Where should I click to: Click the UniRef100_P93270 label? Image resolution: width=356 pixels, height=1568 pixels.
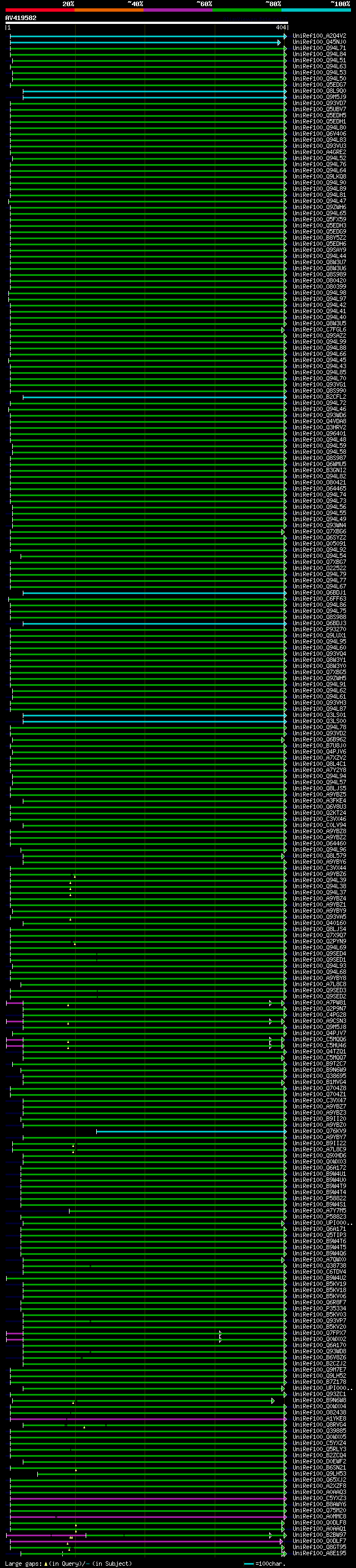(x=319, y=630)
